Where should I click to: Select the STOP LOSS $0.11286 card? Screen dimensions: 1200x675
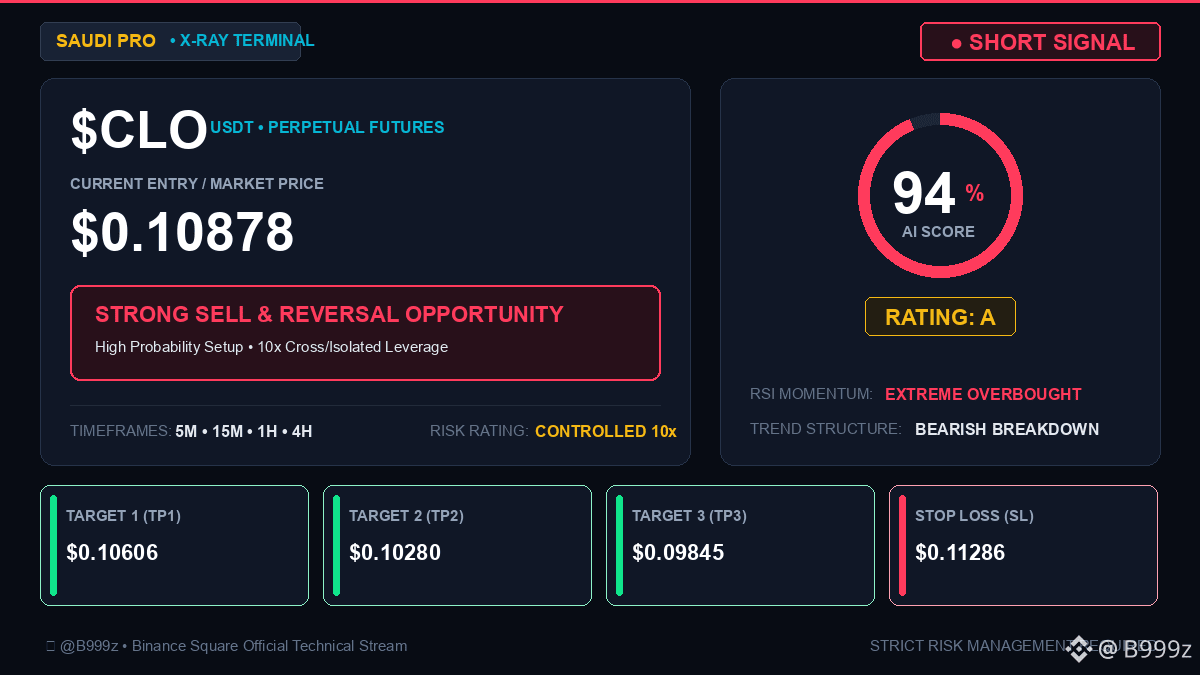1023,545
